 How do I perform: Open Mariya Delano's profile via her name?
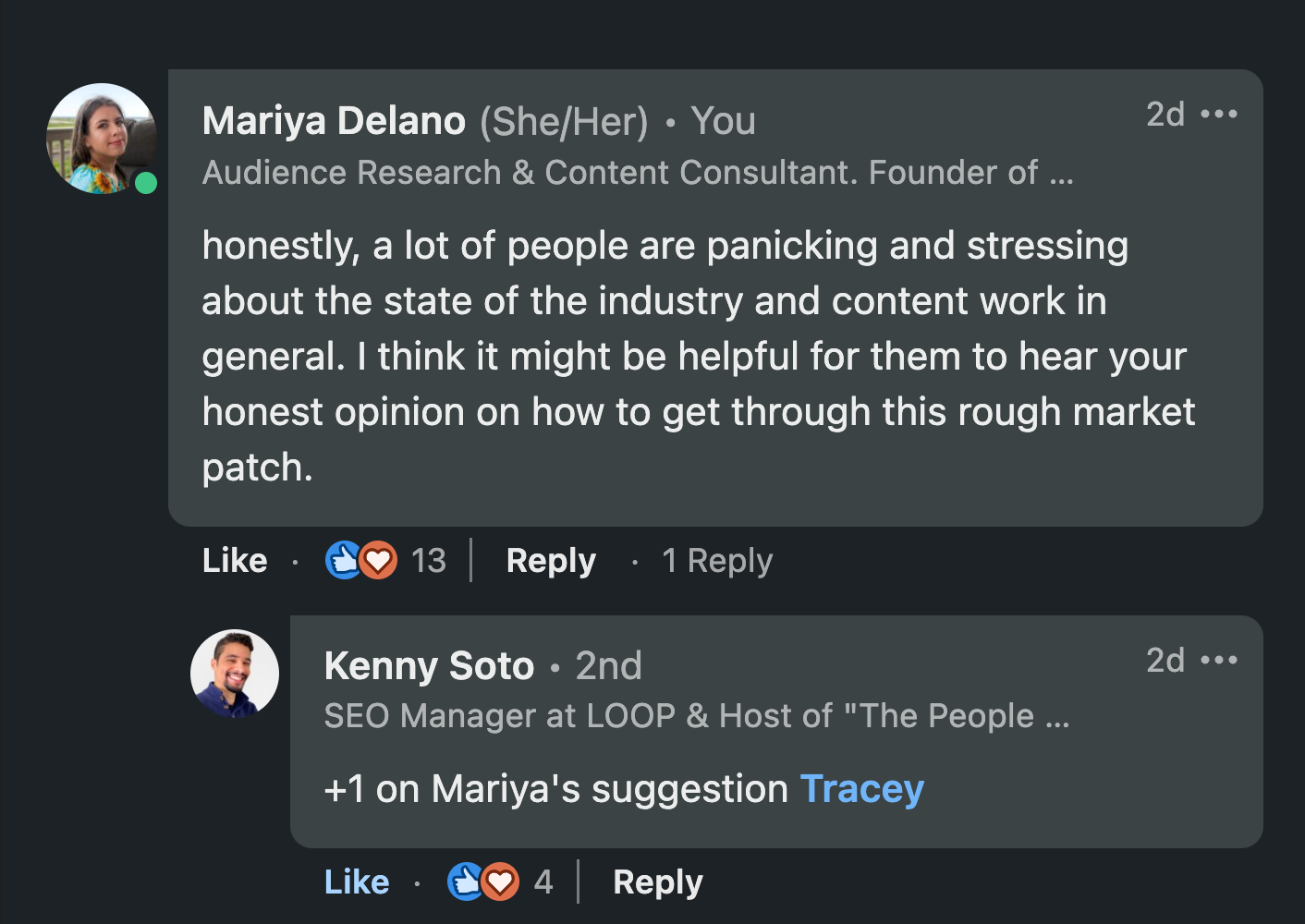coord(334,120)
